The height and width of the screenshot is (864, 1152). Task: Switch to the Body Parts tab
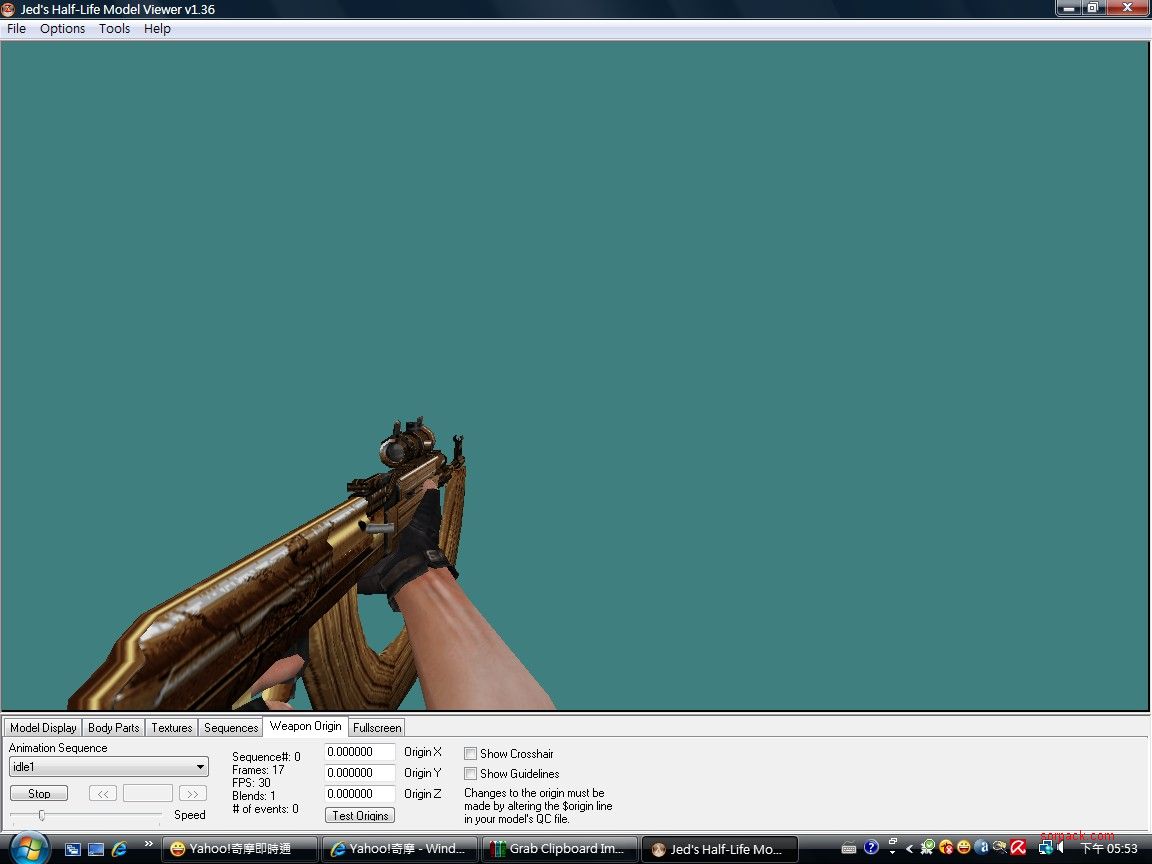(x=114, y=728)
